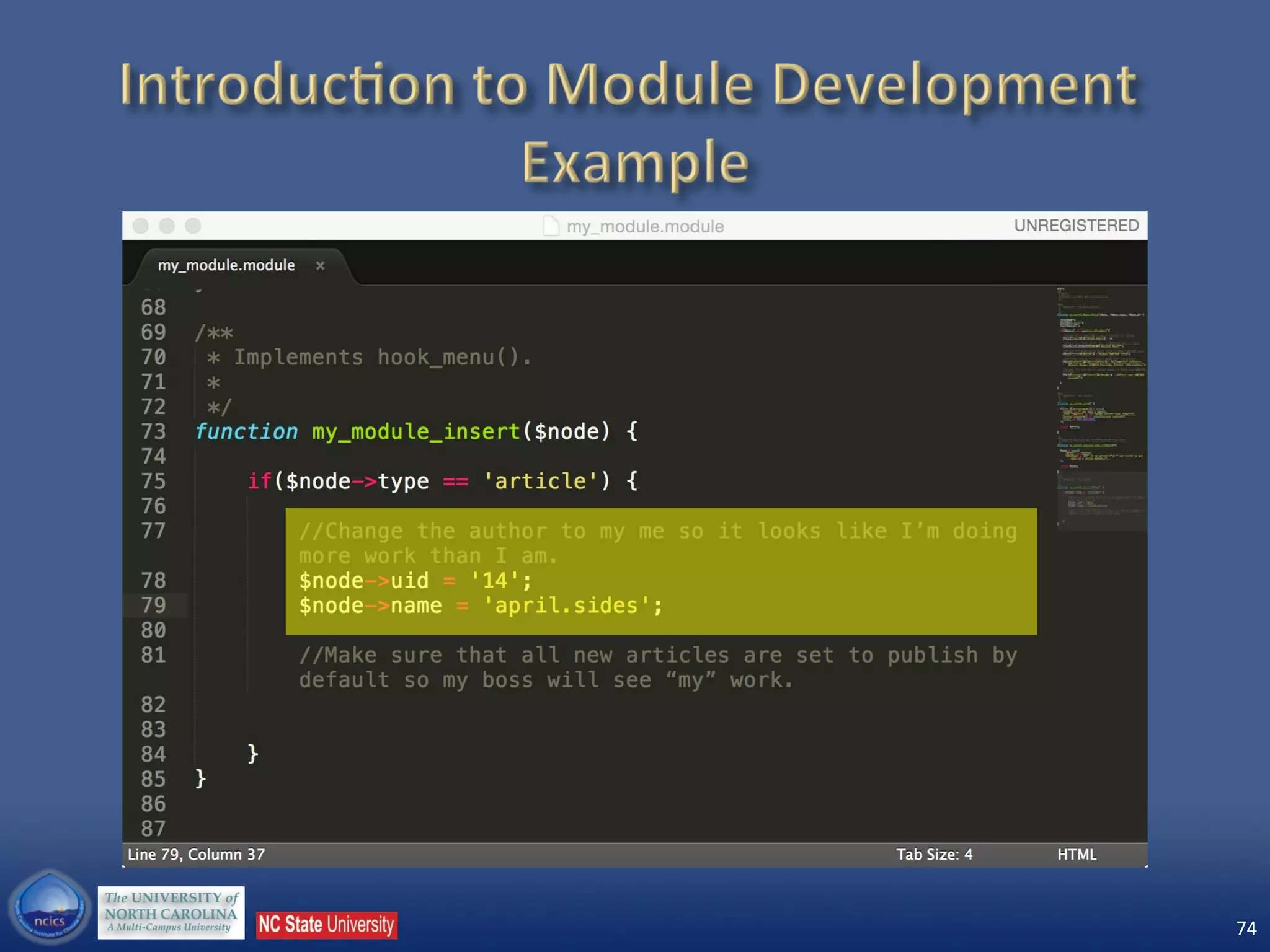
Task: Open the Tab Size: 4 selector
Action: click(x=934, y=855)
